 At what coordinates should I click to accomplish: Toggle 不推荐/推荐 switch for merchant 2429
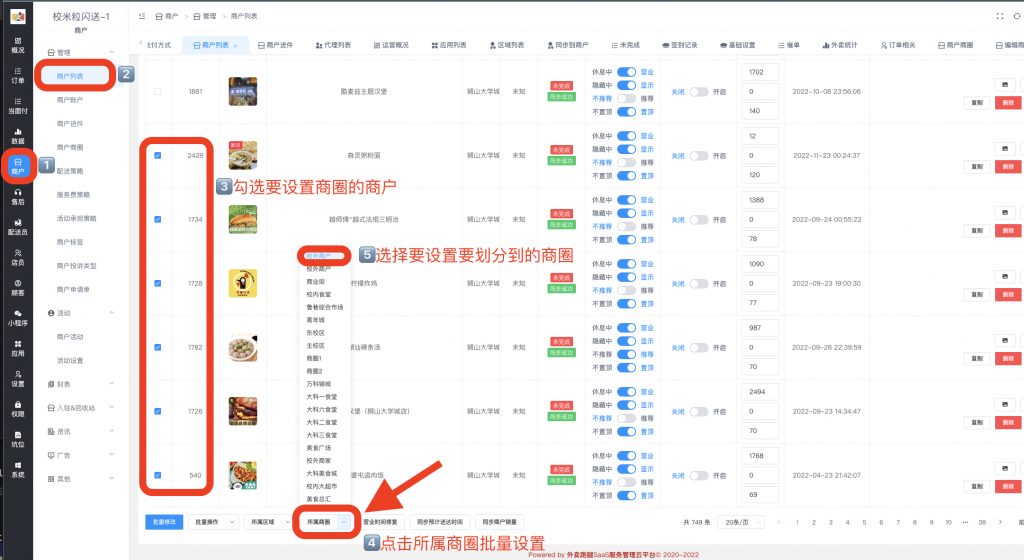click(x=626, y=163)
